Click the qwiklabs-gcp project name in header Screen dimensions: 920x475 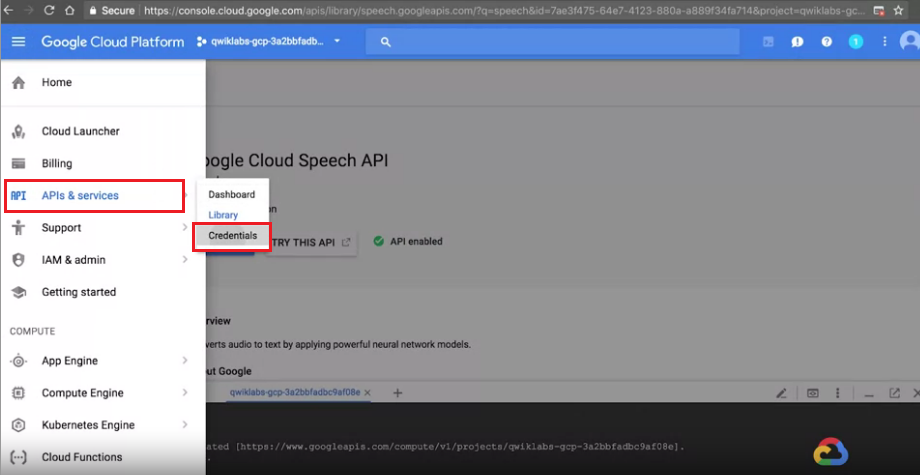point(267,42)
